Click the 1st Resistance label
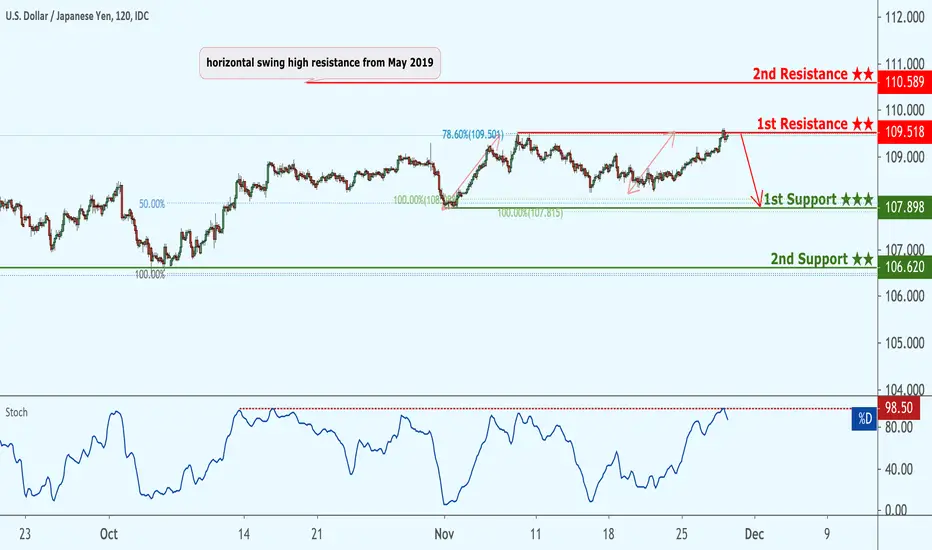Screen dimensions: 932x550 (x=815, y=124)
